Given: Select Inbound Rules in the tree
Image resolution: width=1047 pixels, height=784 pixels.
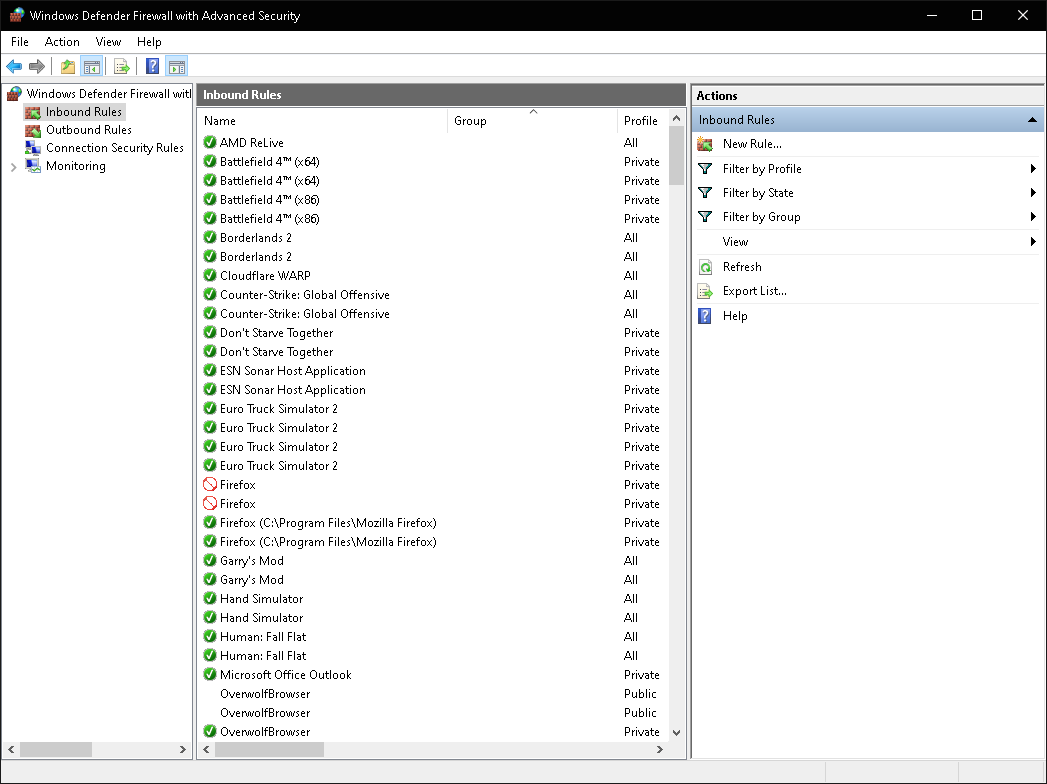Looking at the screenshot, I should [x=83, y=112].
